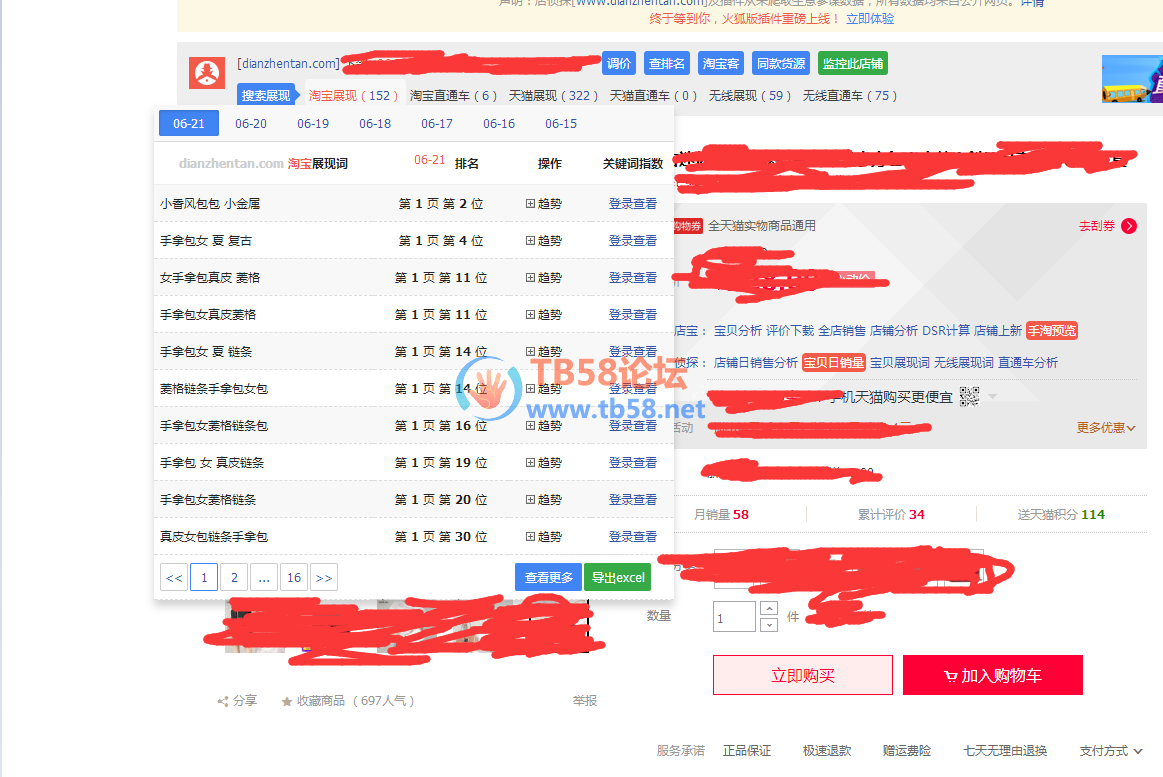Image resolution: width=1163 pixels, height=777 pixels.
Task: Click the star icon next to 收藏商品
Action: (x=287, y=701)
